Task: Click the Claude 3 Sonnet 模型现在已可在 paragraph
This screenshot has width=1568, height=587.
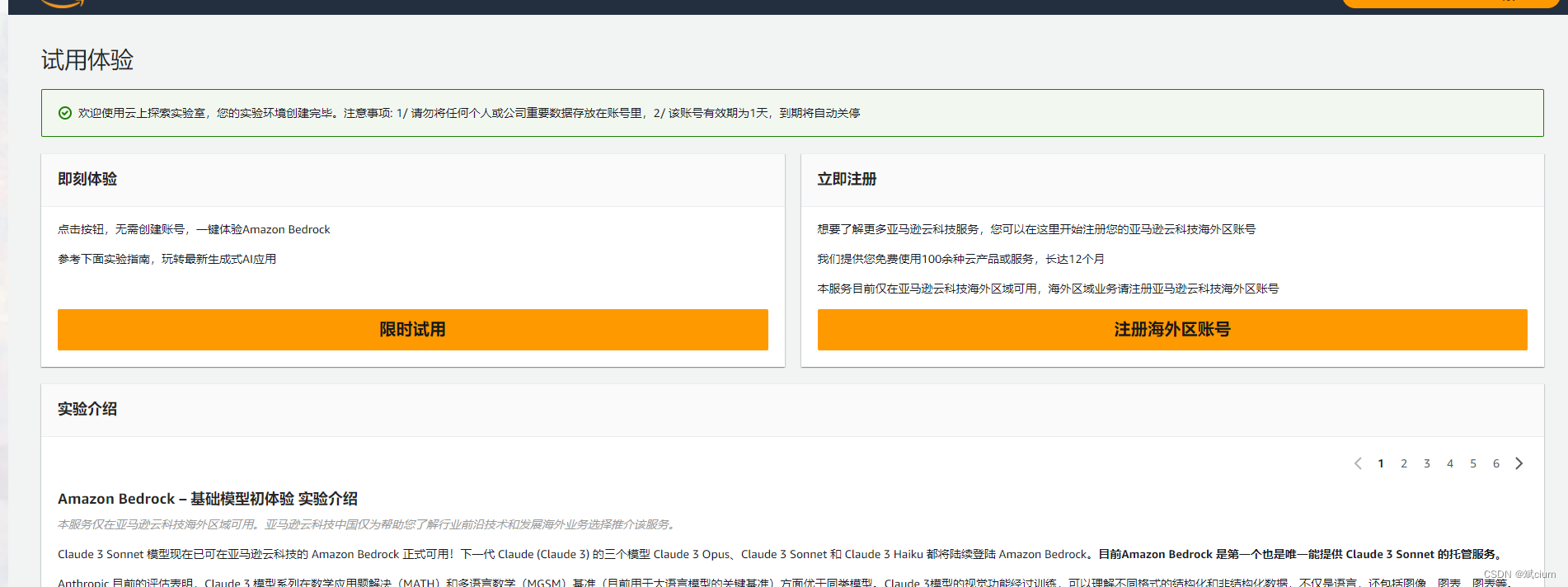Action: [782, 554]
